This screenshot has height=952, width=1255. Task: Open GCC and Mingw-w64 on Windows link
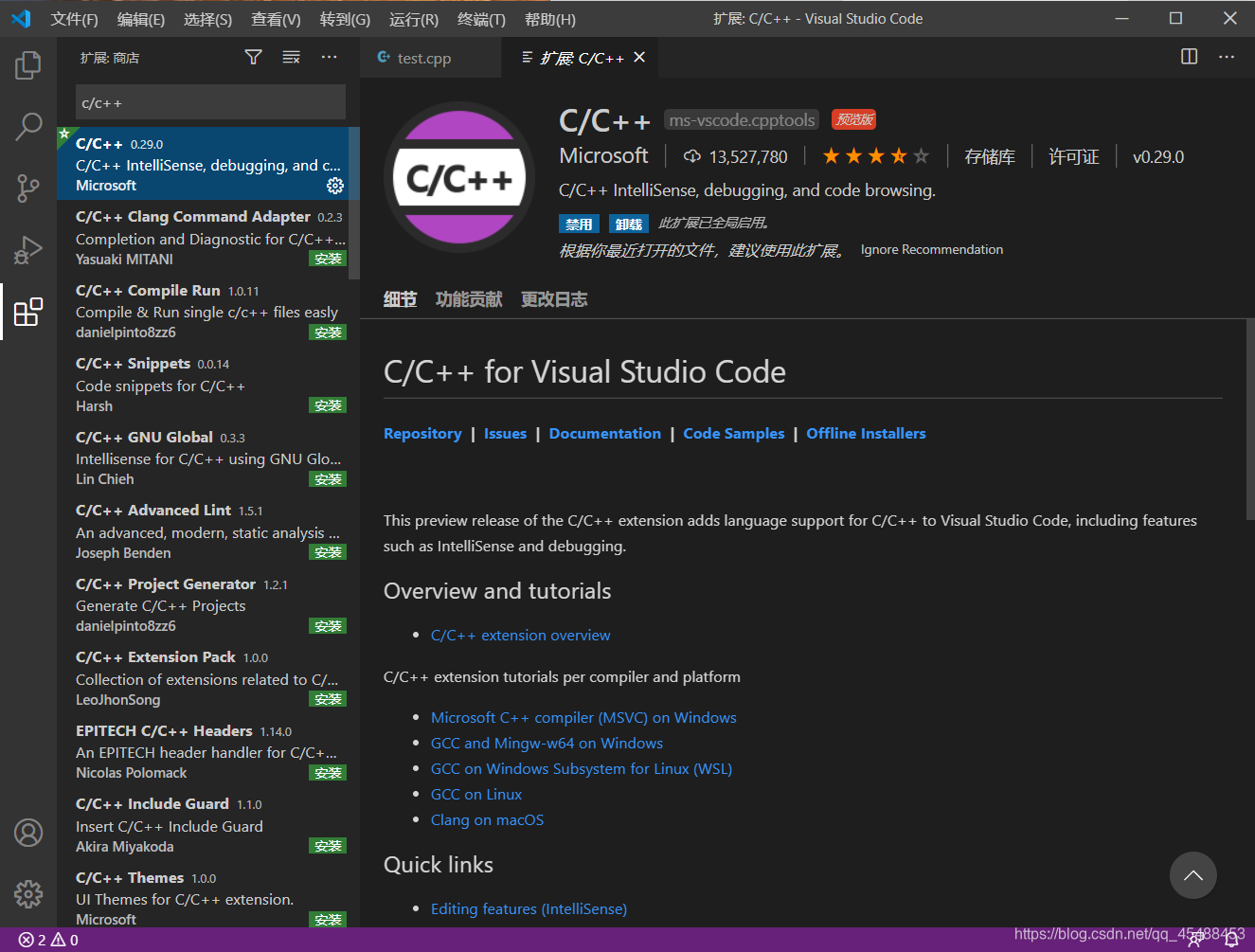click(x=547, y=743)
